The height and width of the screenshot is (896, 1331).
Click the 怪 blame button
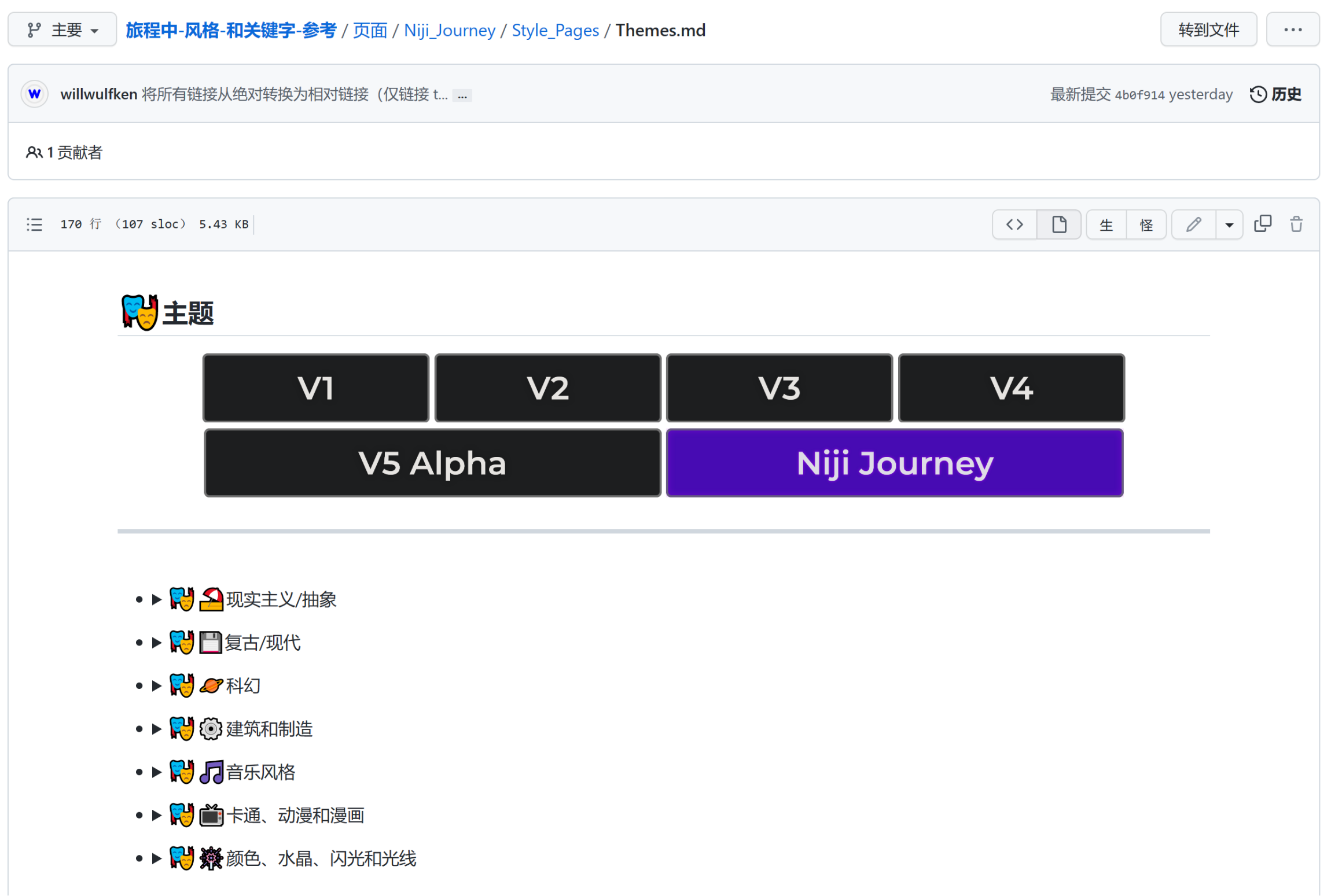1146,224
